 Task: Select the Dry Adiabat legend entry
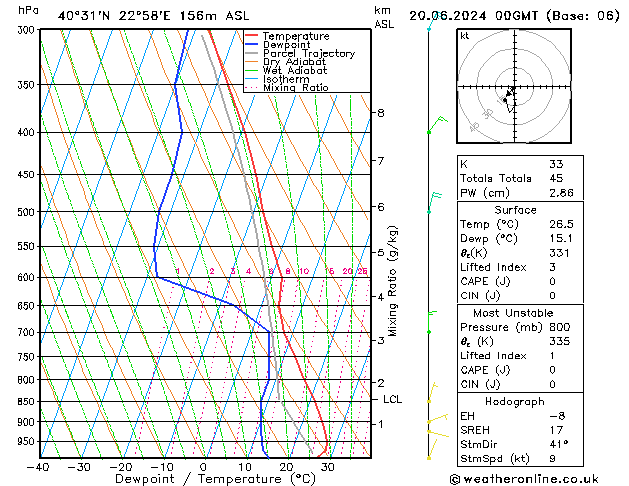[x=295, y=62]
